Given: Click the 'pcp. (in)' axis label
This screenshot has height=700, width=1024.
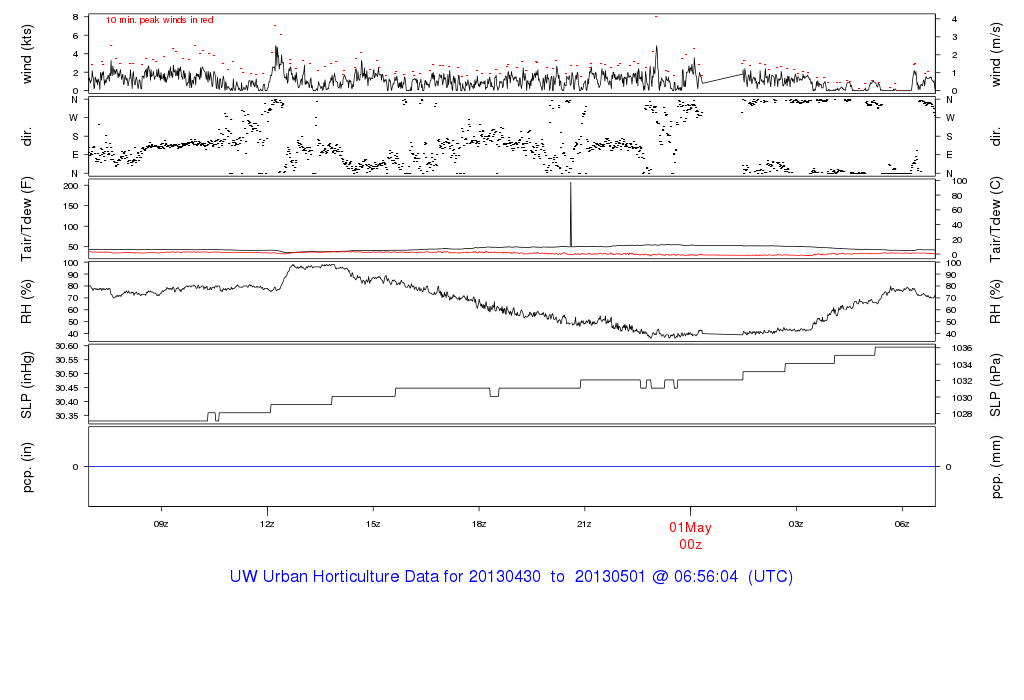Looking at the screenshot, I should click(x=27, y=467).
